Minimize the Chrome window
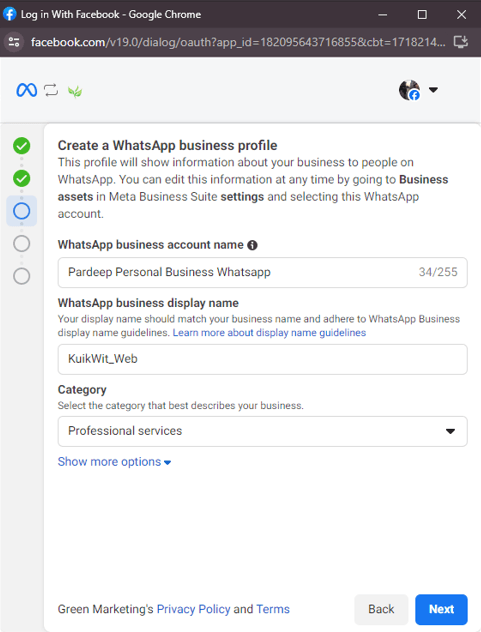Viewport: 481px width, 632px height. click(383, 15)
